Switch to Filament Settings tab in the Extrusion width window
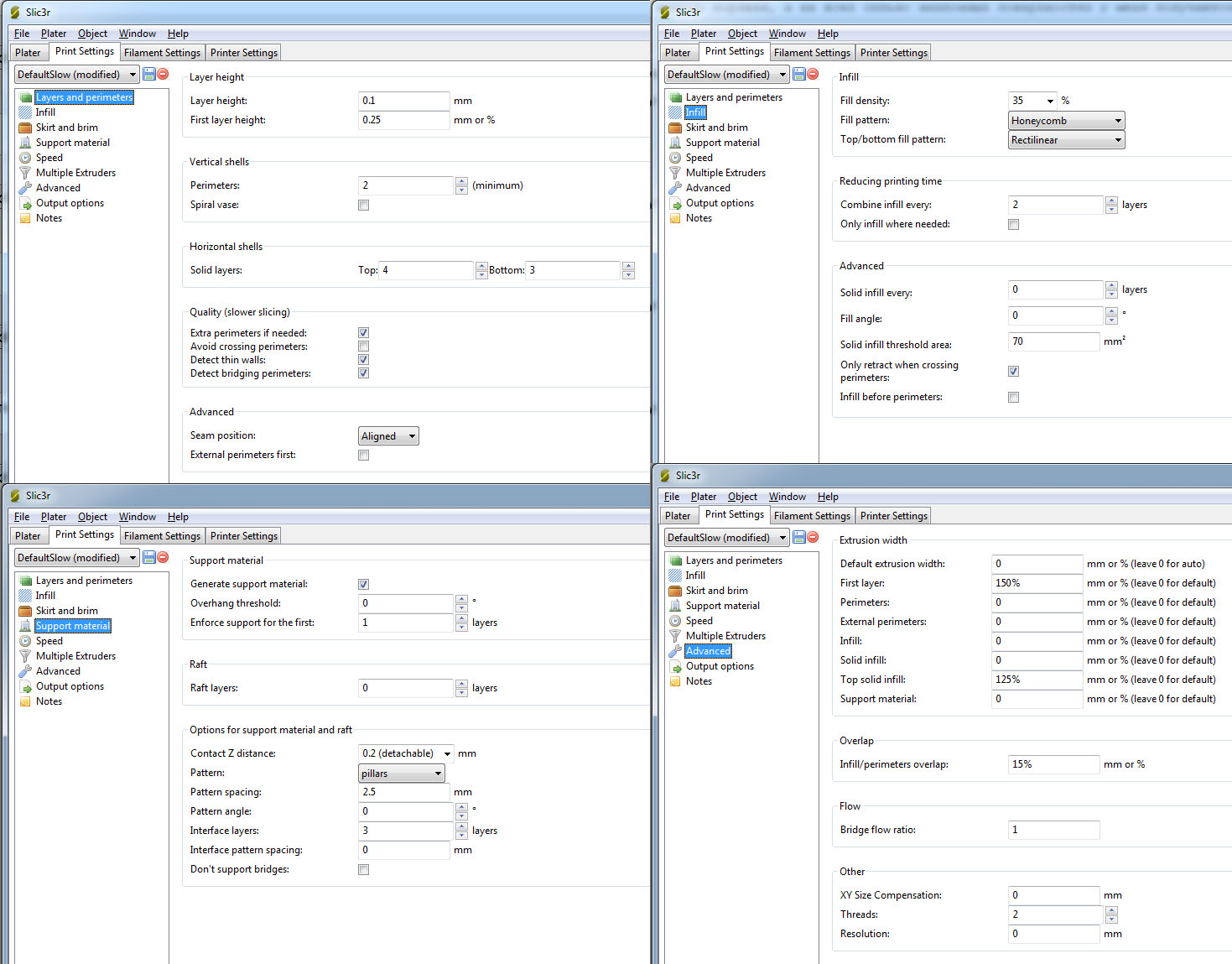This screenshot has height=964, width=1232. point(812,516)
